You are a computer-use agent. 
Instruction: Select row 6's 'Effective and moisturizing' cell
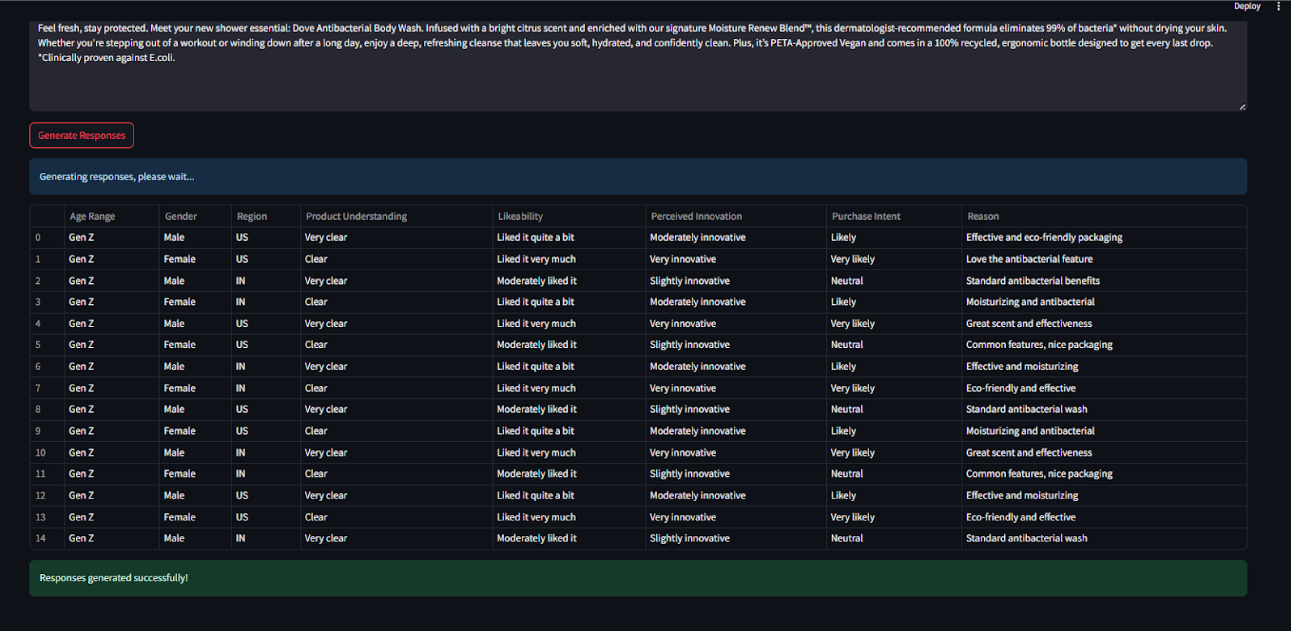[x=1104, y=367]
